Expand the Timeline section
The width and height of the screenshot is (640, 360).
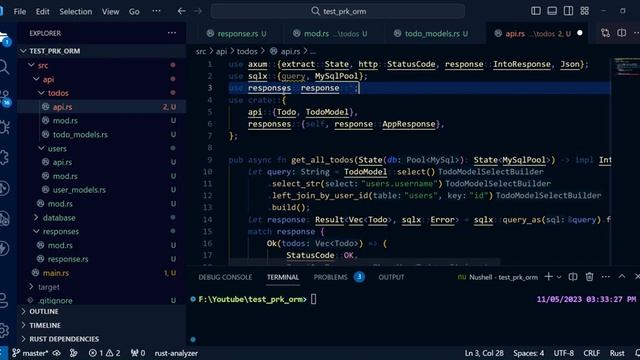(102, 325)
